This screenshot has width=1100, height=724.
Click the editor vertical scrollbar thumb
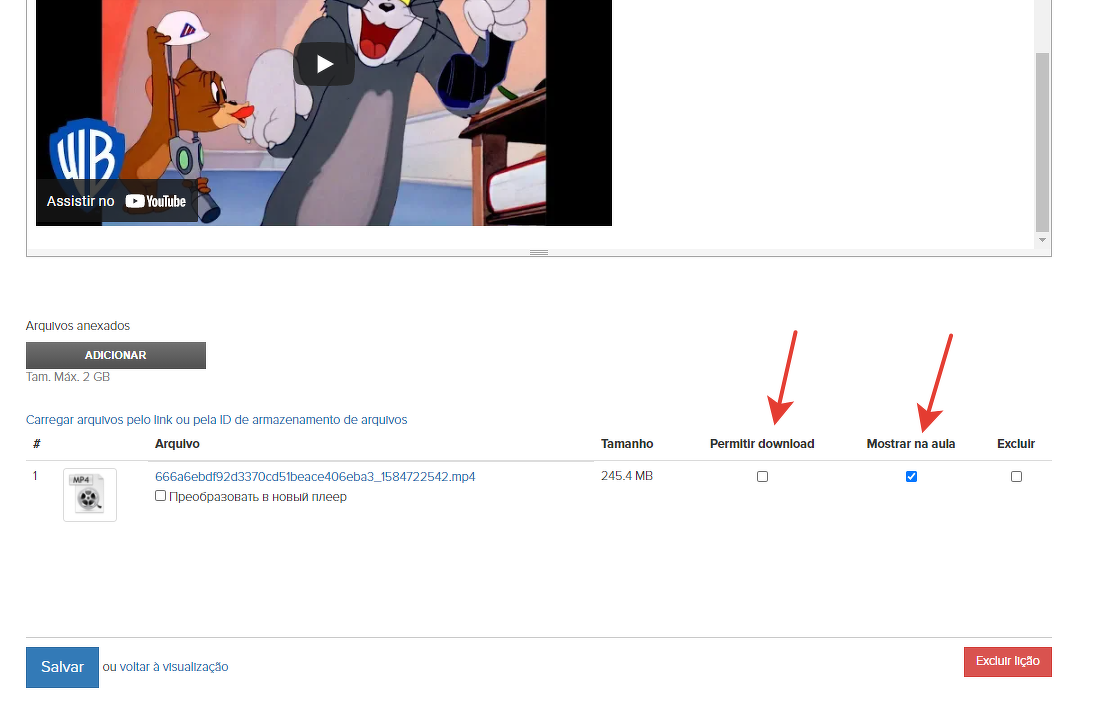[x=1042, y=140]
